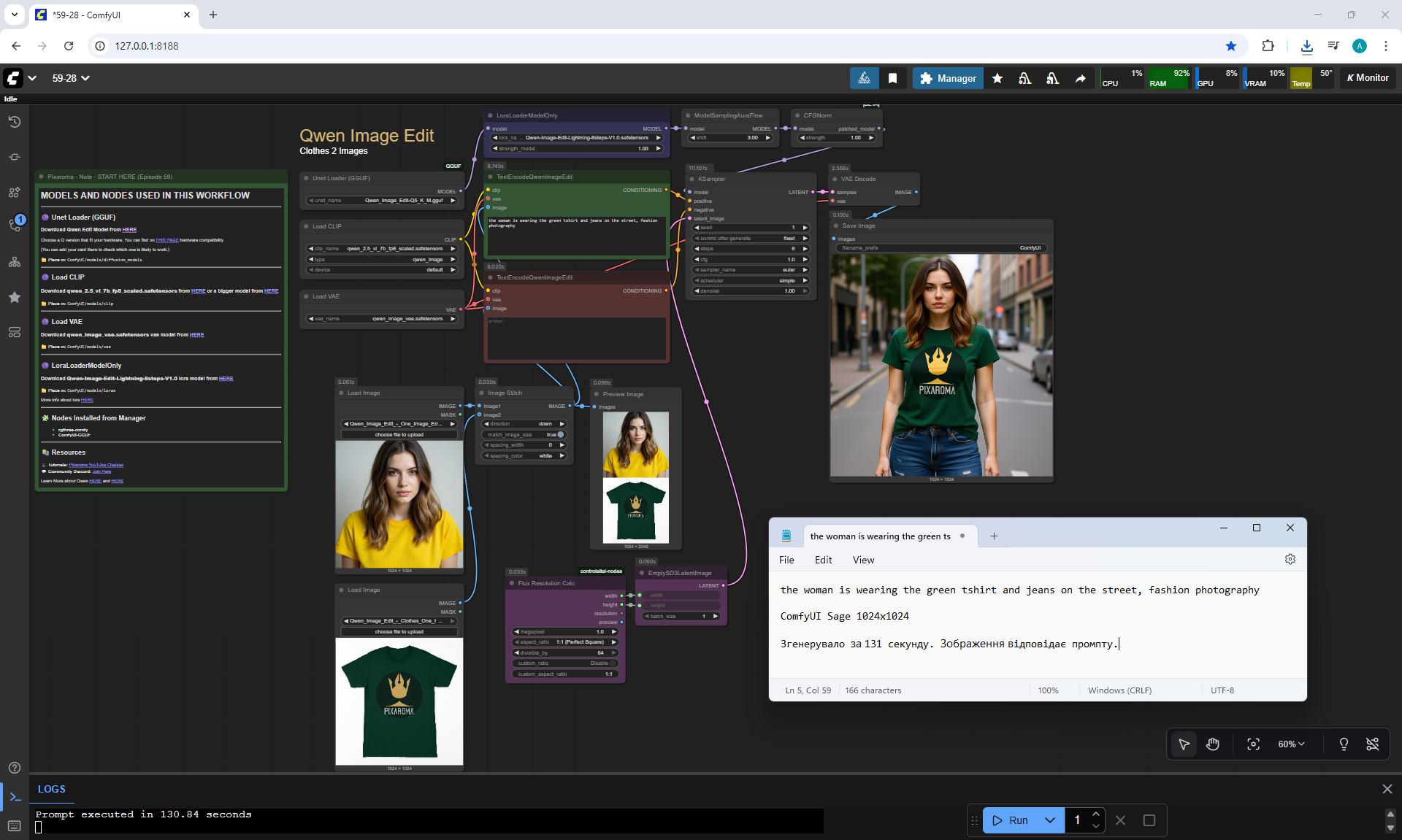Open the 60% zoom level dropdown
Viewport: 1402px width, 840px height.
1290,744
